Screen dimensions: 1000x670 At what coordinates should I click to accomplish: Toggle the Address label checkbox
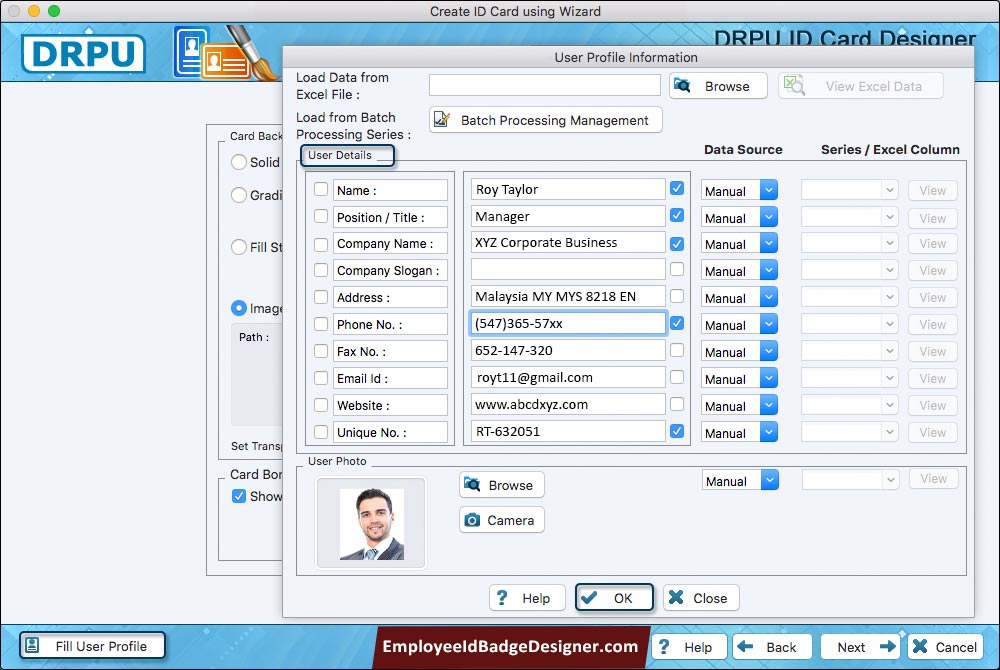click(321, 297)
